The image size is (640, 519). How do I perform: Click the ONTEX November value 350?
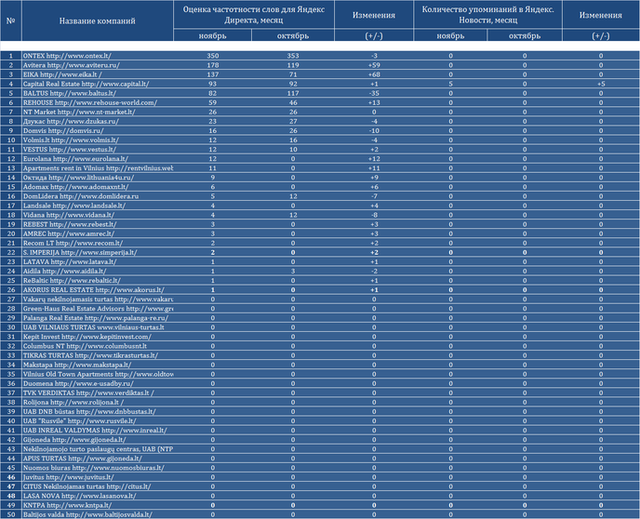pyautogui.click(x=213, y=56)
